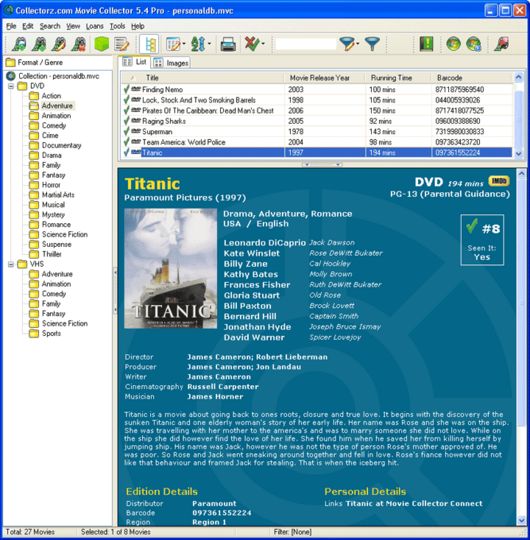Click the Titanic poster thumbnail

[x=170, y=268]
